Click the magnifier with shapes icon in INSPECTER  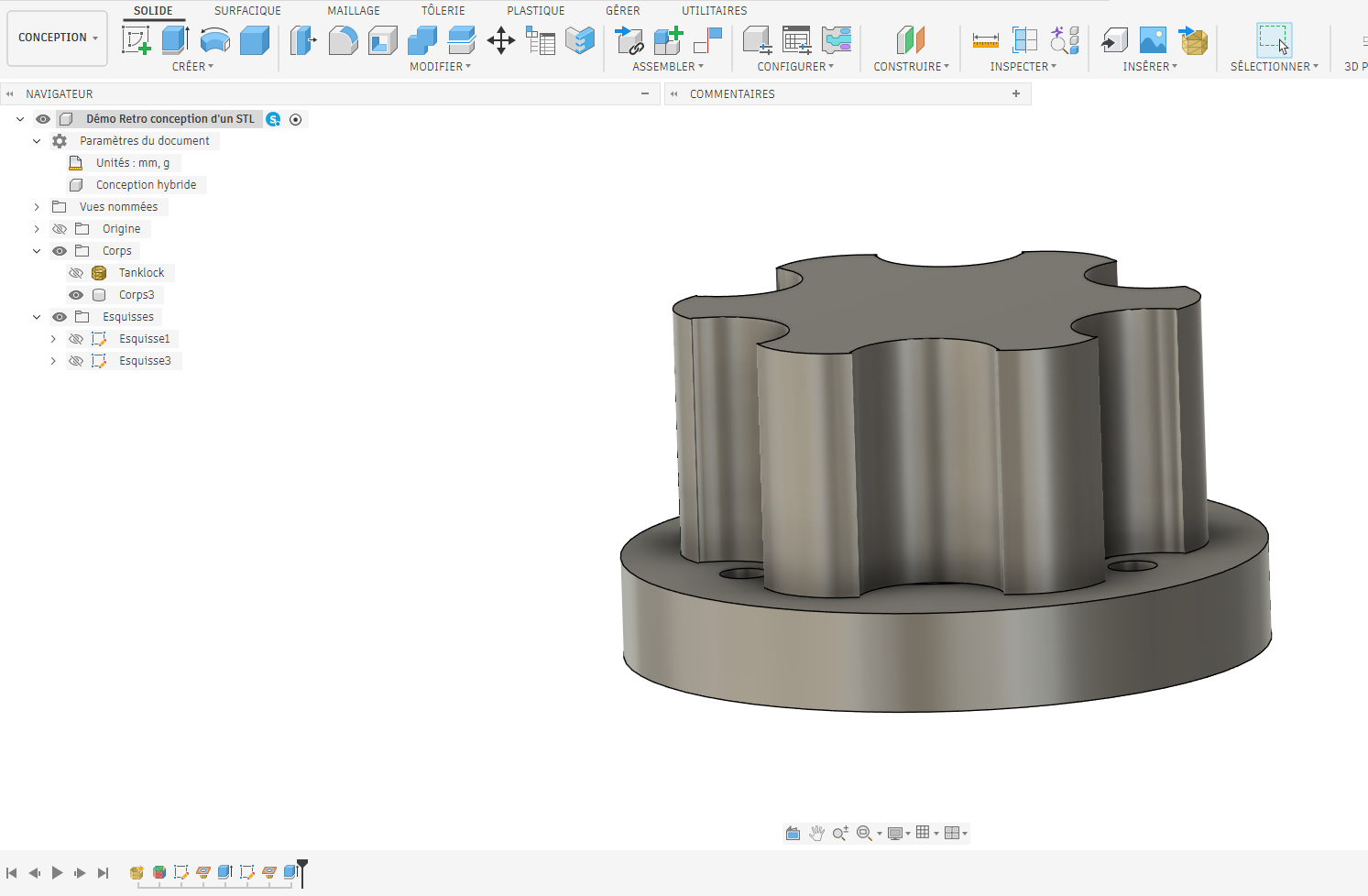(x=1065, y=40)
